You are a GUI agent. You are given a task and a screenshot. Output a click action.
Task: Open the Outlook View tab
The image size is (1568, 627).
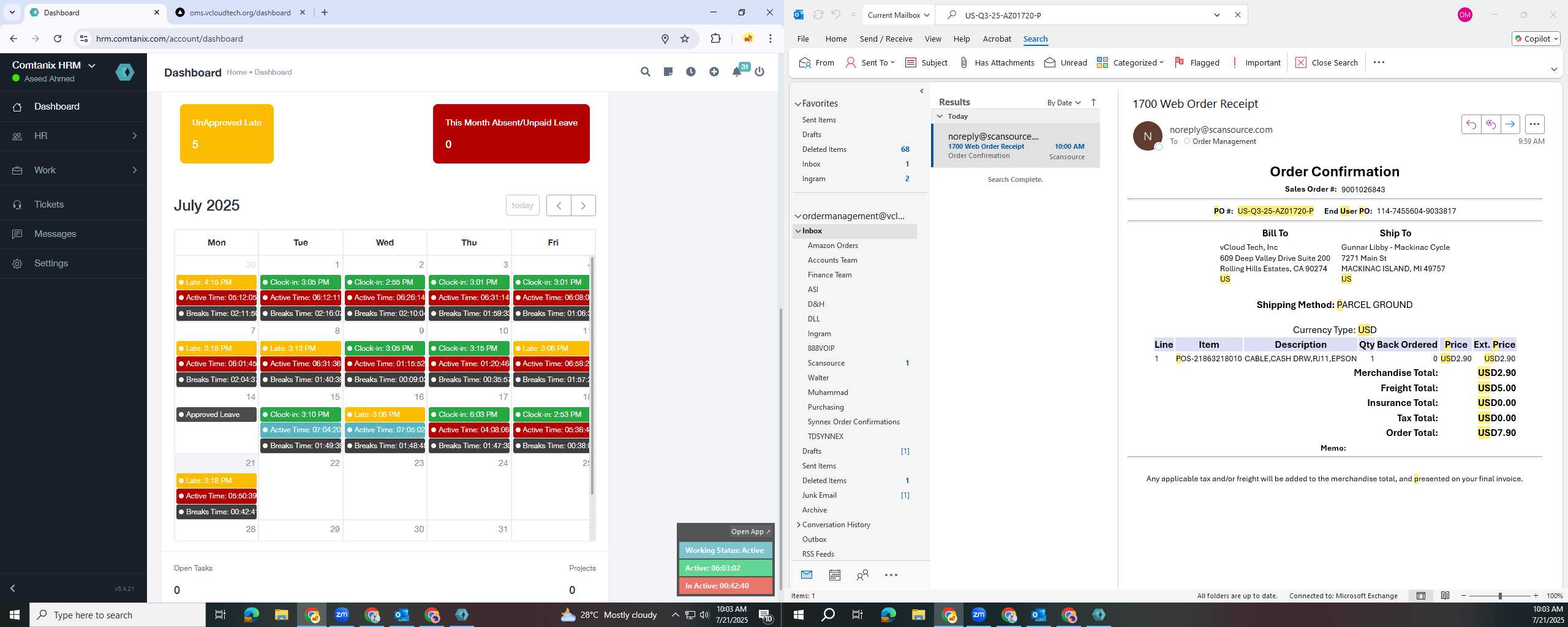[x=933, y=39]
